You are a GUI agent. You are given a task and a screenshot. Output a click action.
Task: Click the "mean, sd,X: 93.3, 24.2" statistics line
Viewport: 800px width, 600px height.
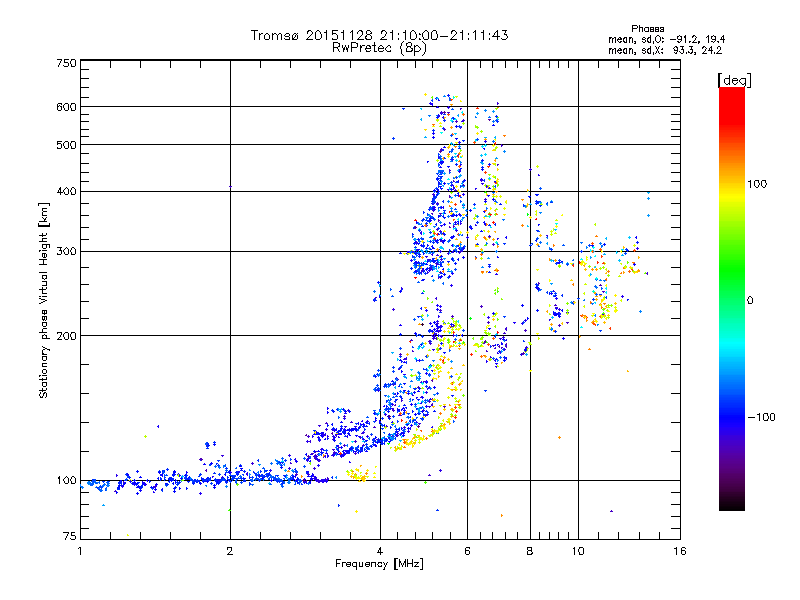665,50
